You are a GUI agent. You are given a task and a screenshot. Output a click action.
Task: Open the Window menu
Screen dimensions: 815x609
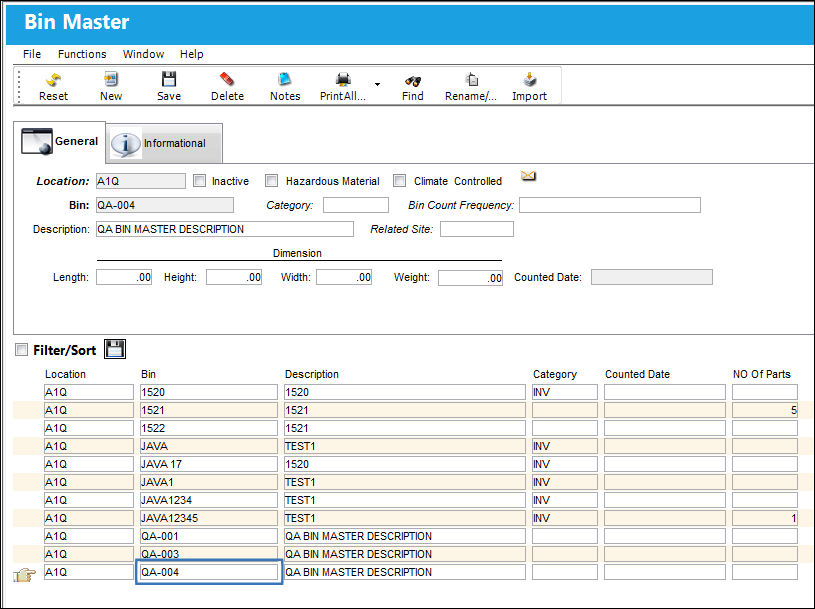pos(143,54)
